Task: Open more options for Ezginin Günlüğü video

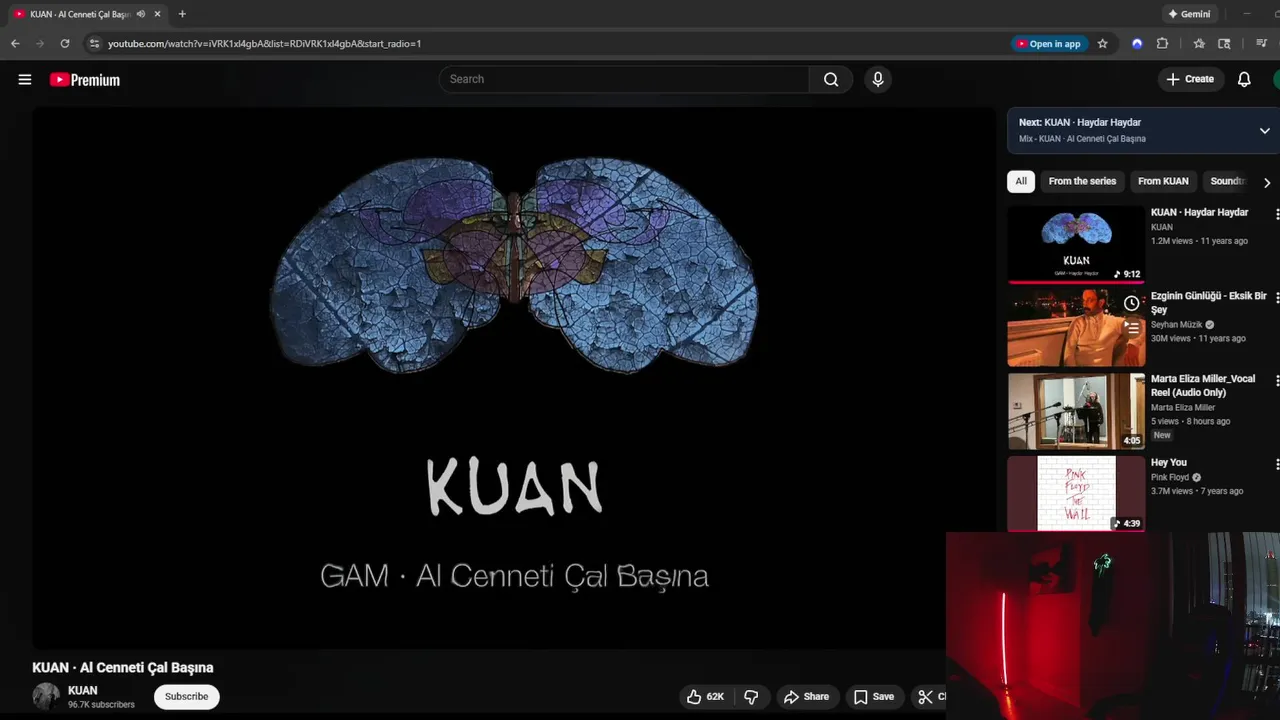Action: click(1277, 298)
